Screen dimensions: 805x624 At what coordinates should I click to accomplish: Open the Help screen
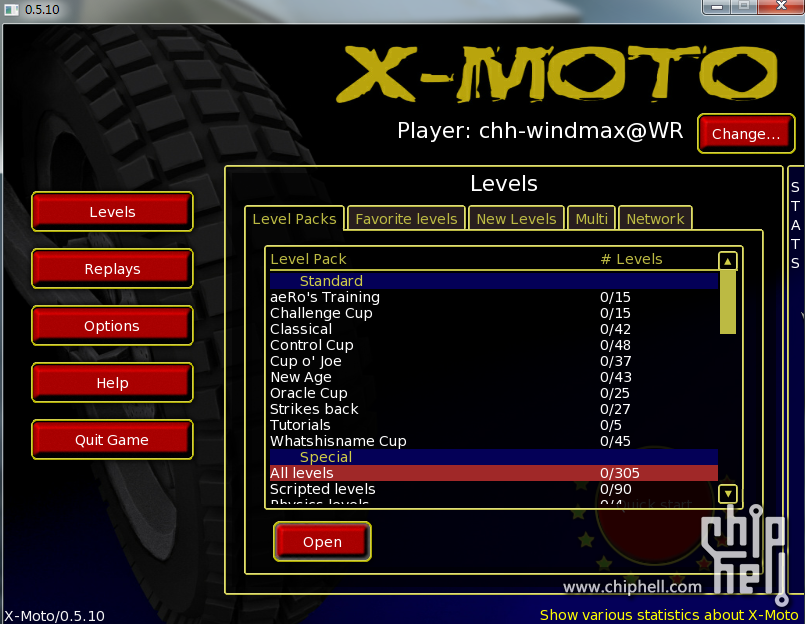point(112,383)
